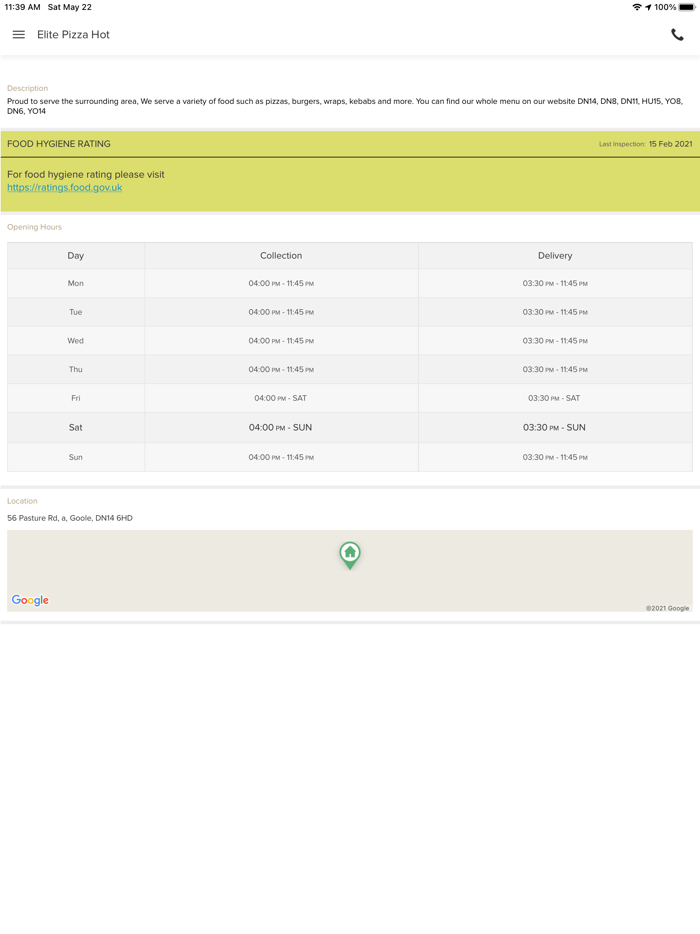Select the highlighted Sat day cell

pyautogui.click(x=76, y=428)
